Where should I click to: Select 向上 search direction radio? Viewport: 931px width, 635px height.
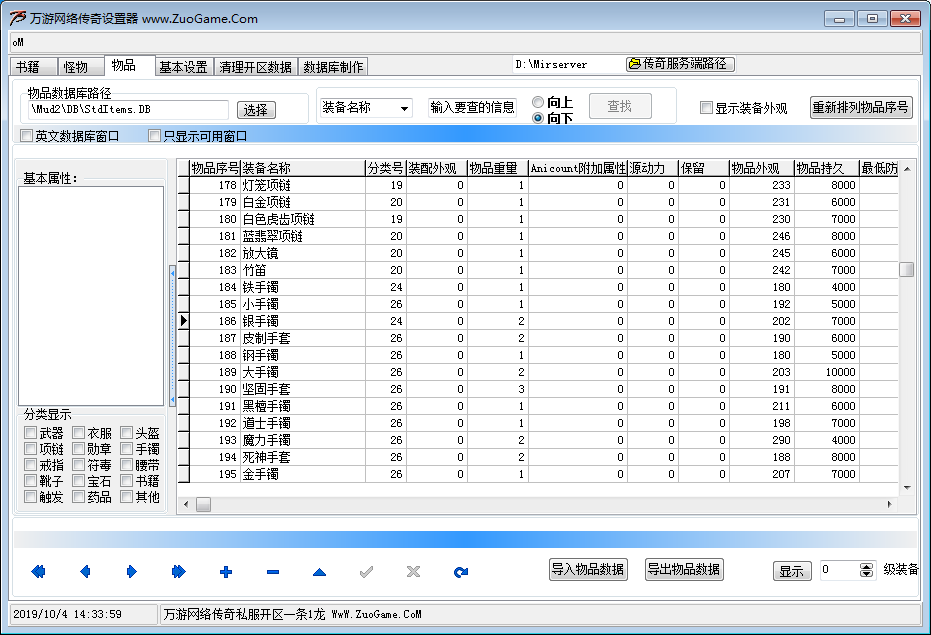(538, 102)
